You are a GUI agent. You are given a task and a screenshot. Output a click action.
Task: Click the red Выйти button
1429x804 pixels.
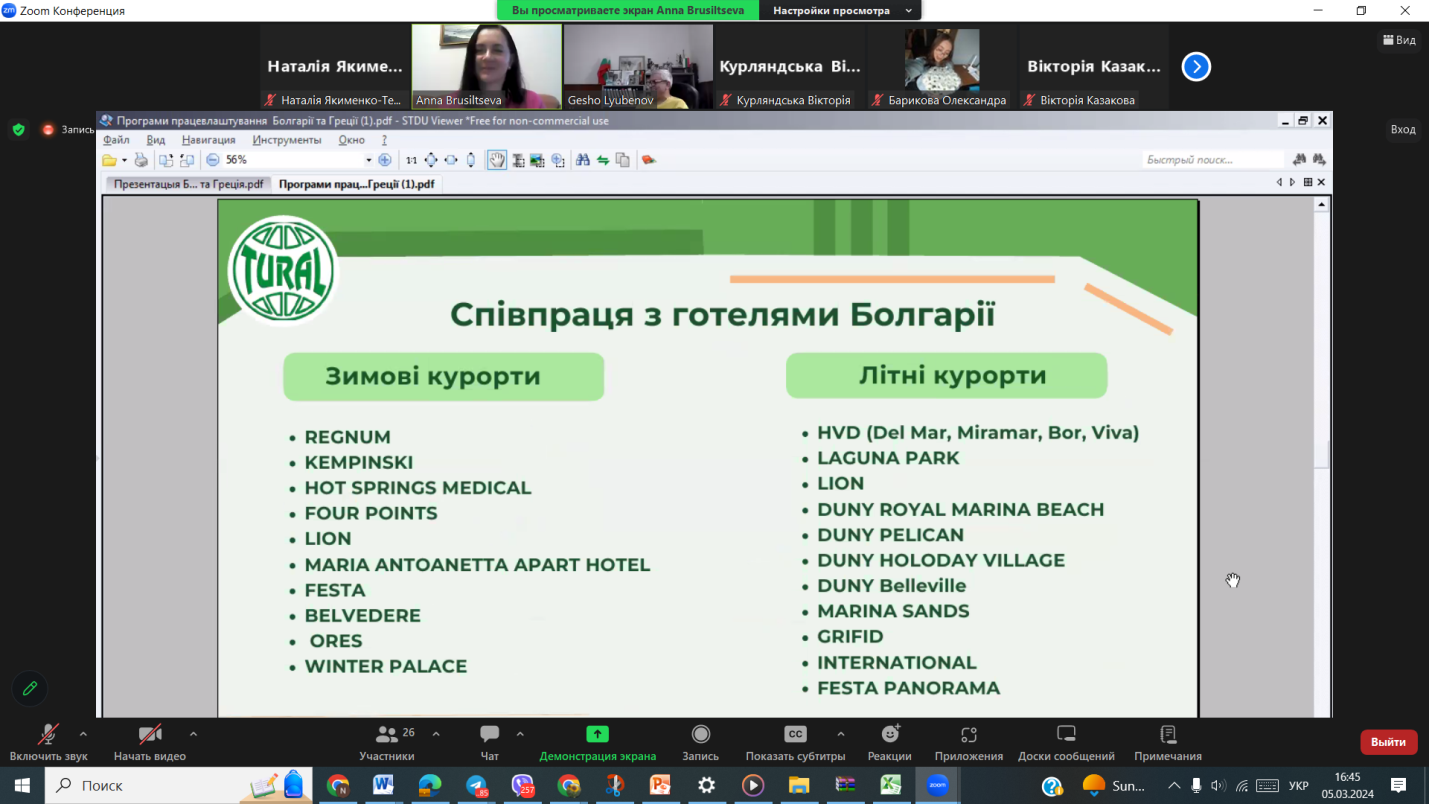tap(1388, 742)
